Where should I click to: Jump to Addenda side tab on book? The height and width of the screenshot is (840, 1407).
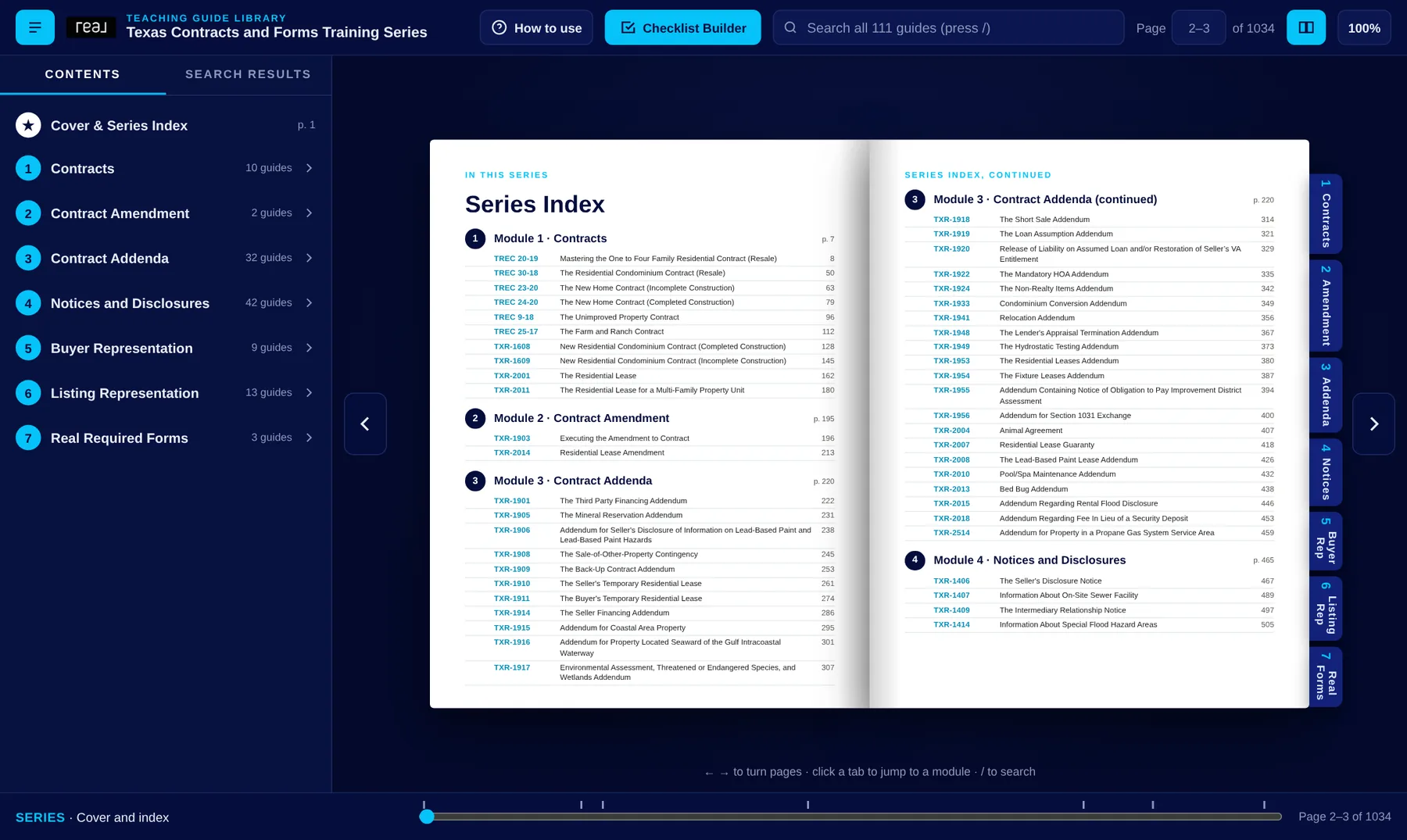(1326, 395)
